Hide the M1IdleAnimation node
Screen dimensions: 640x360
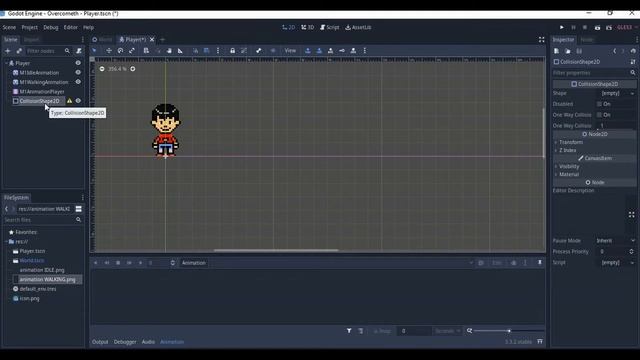click(x=78, y=73)
